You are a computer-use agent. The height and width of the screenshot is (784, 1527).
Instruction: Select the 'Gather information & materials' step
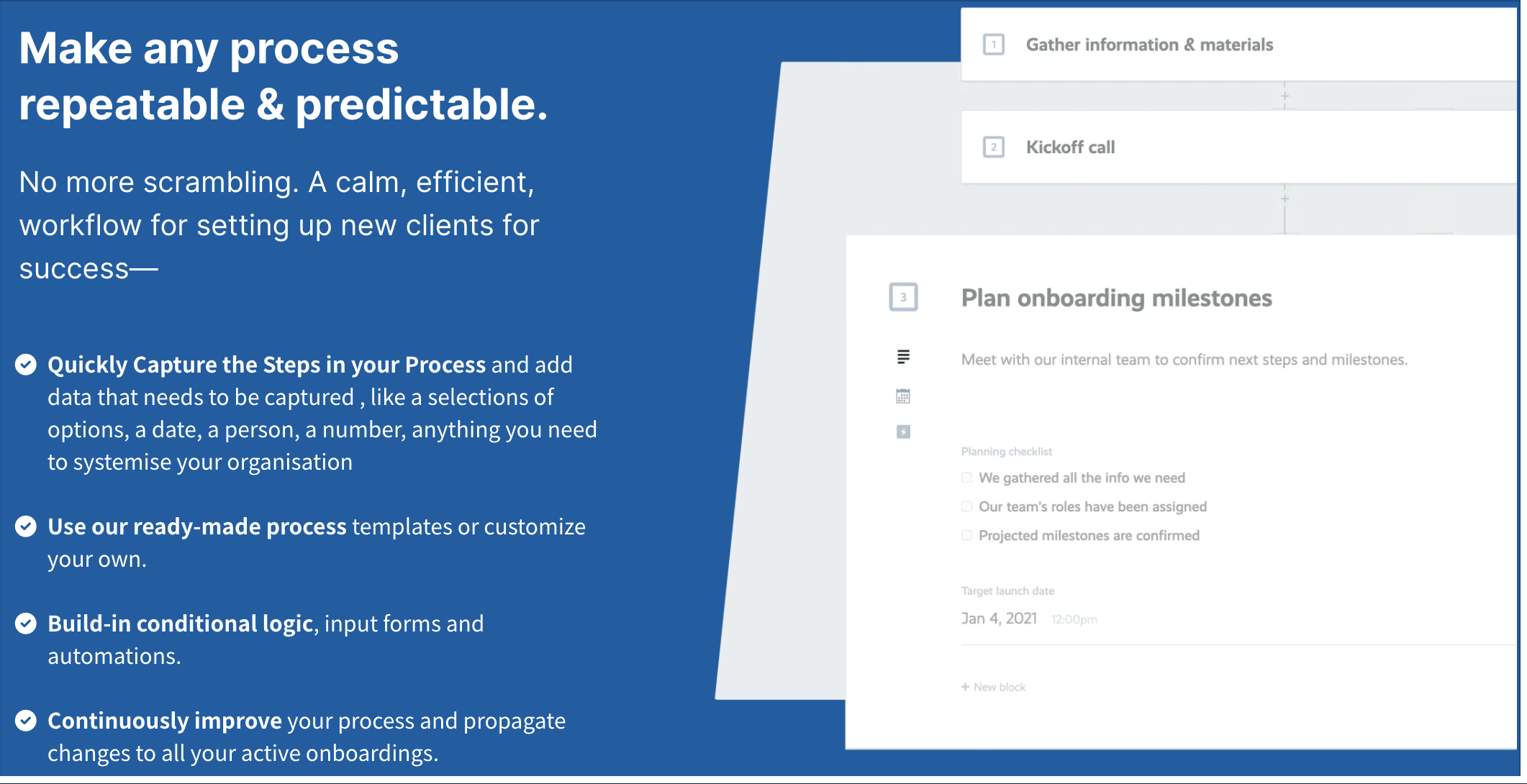tap(1149, 45)
